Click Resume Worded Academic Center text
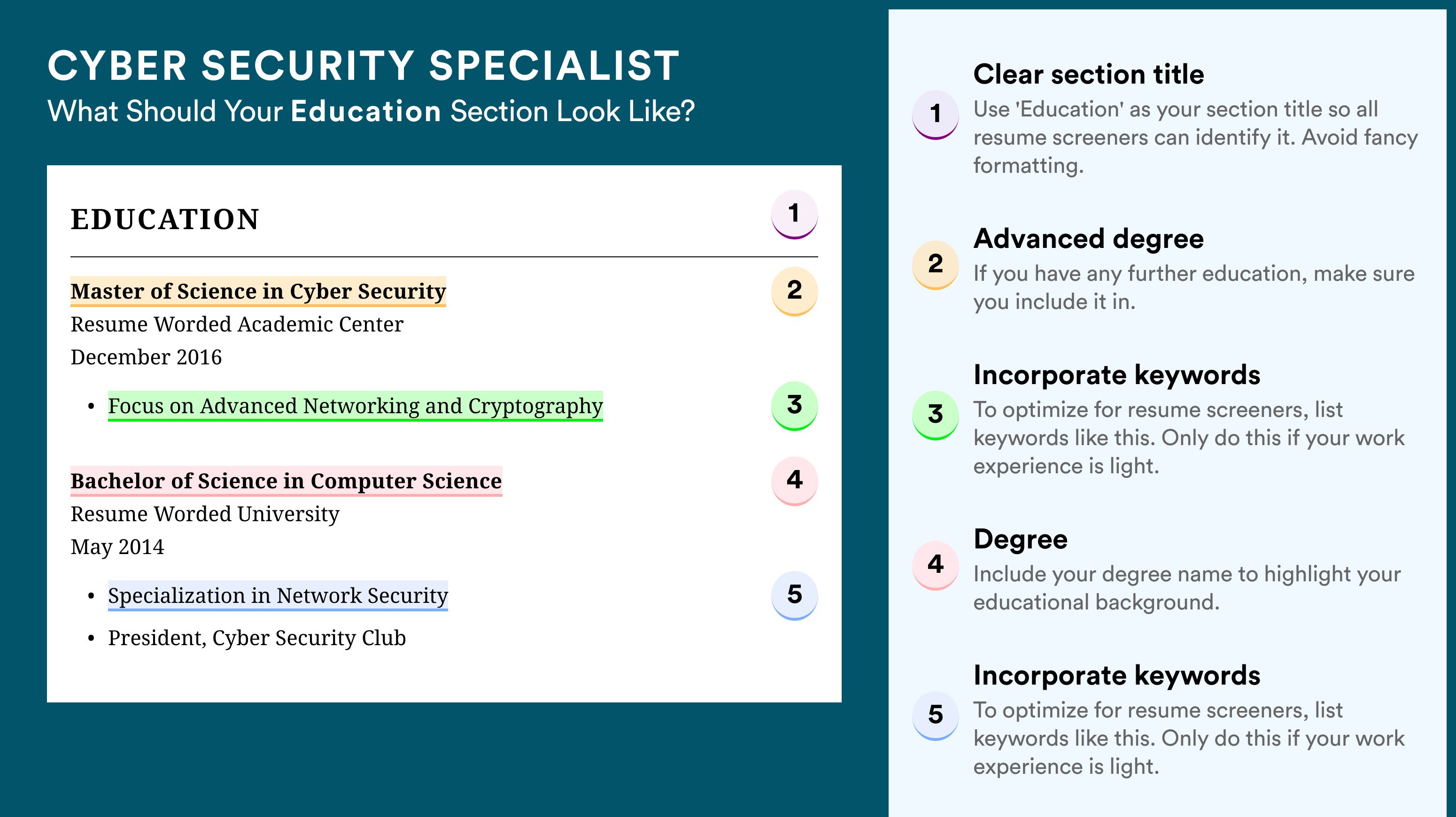Image resolution: width=1456 pixels, height=817 pixels. pyautogui.click(x=237, y=324)
